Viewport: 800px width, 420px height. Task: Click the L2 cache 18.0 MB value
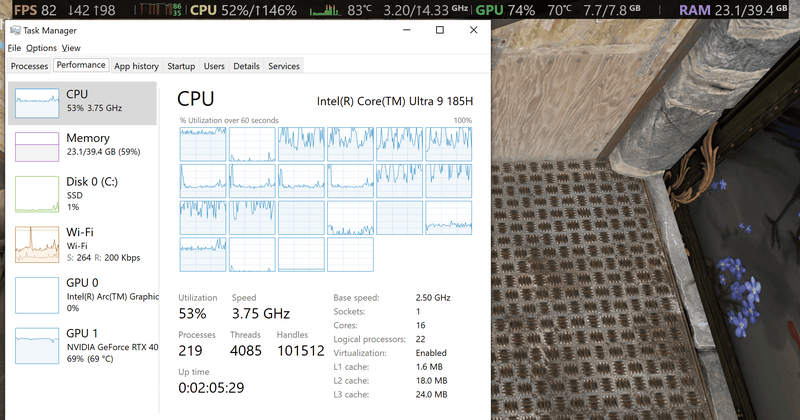(x=431, y=381)
